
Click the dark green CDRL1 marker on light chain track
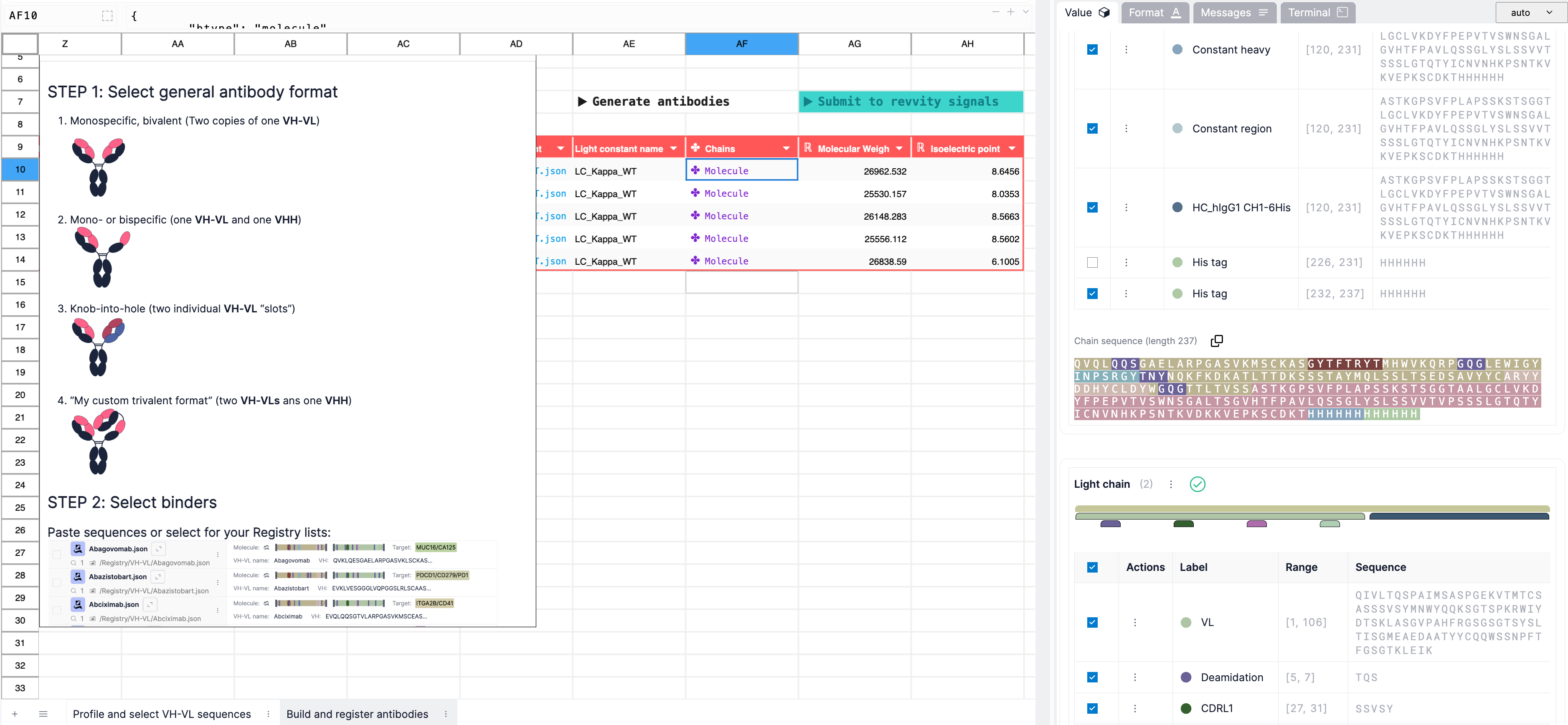coord(1183,524)
